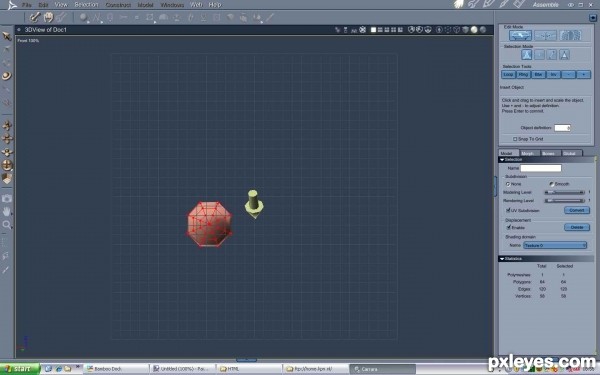Toggle UV Subdivision checkbox

click(x=508, y=210)
